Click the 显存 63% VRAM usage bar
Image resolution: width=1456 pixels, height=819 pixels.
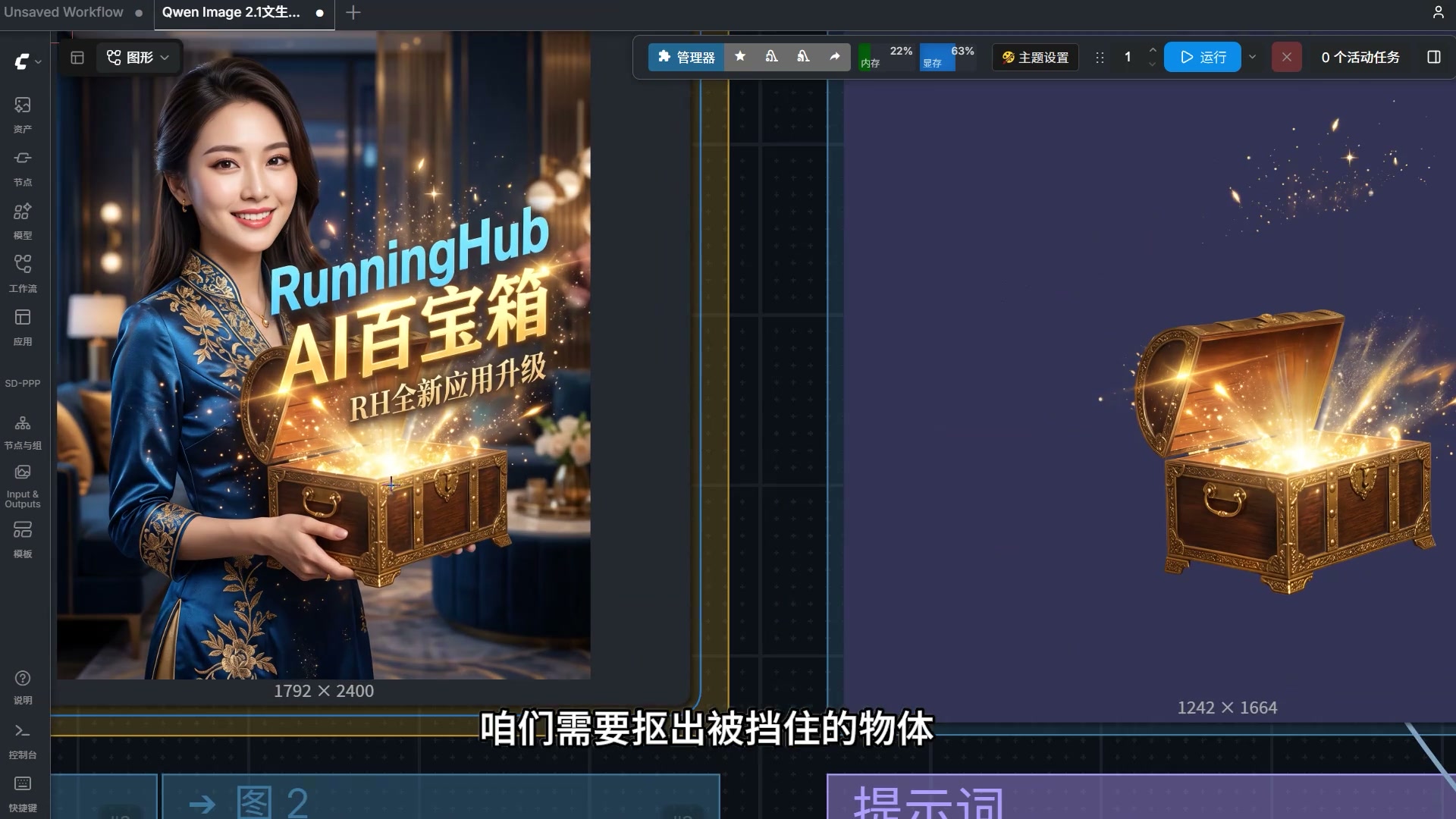(x=947, y=57)
